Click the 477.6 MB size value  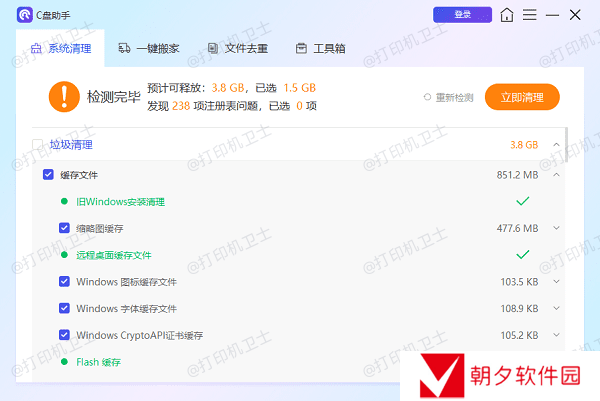(x=517, y=228)
